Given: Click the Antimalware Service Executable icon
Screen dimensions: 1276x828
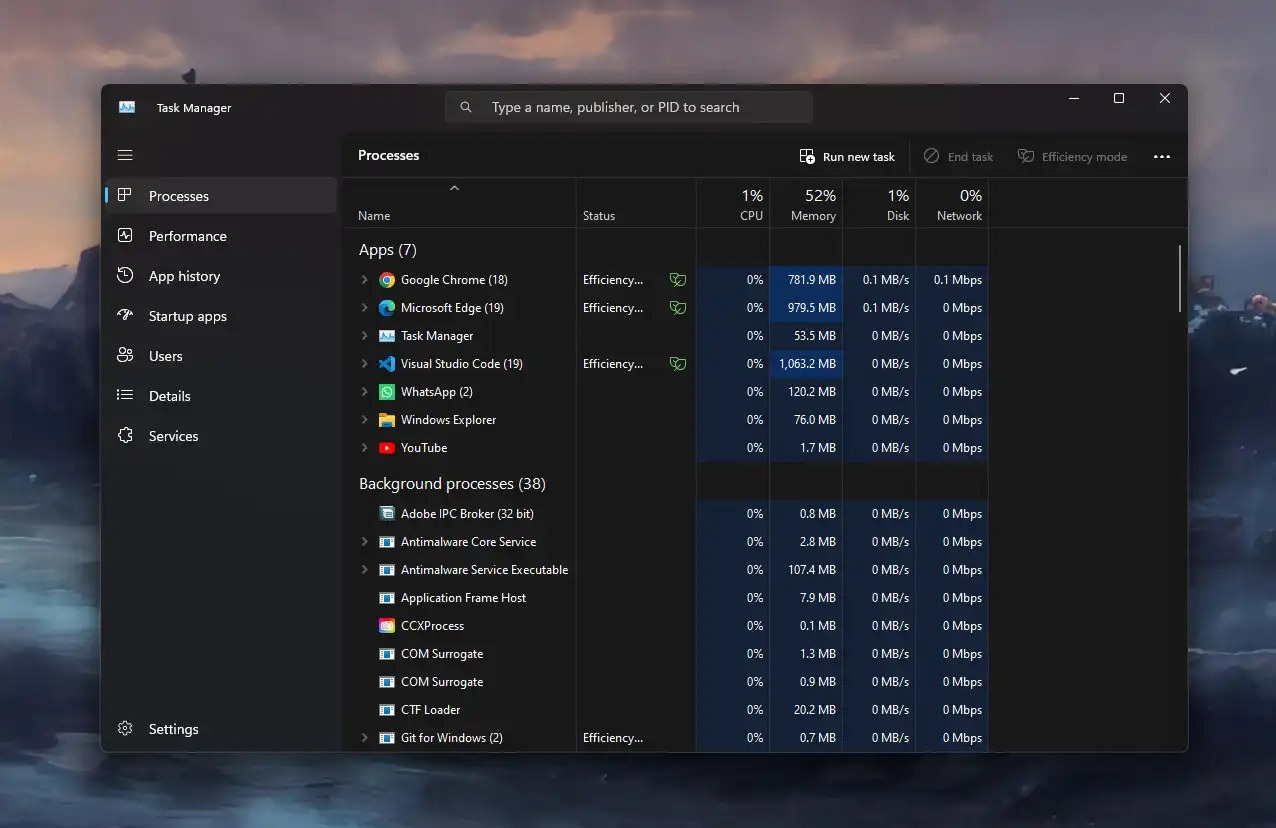Looking at the screenshot, I should pyautogui.click(x=387, y=570).
